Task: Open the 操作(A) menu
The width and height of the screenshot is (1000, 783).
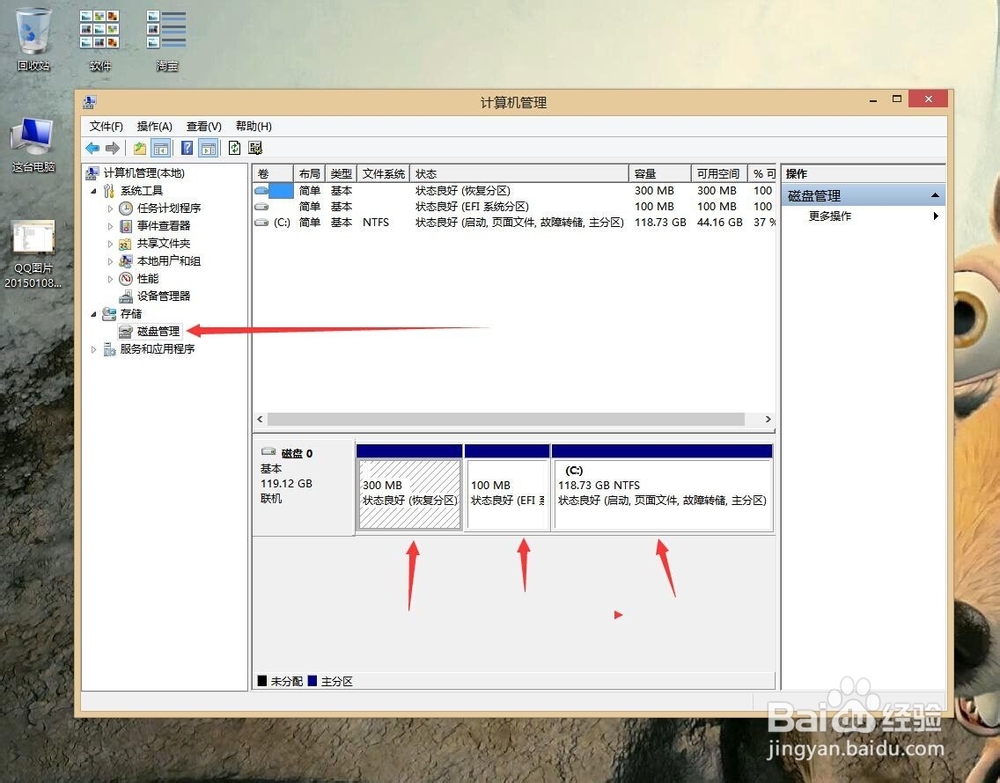Action: point(154,126)
